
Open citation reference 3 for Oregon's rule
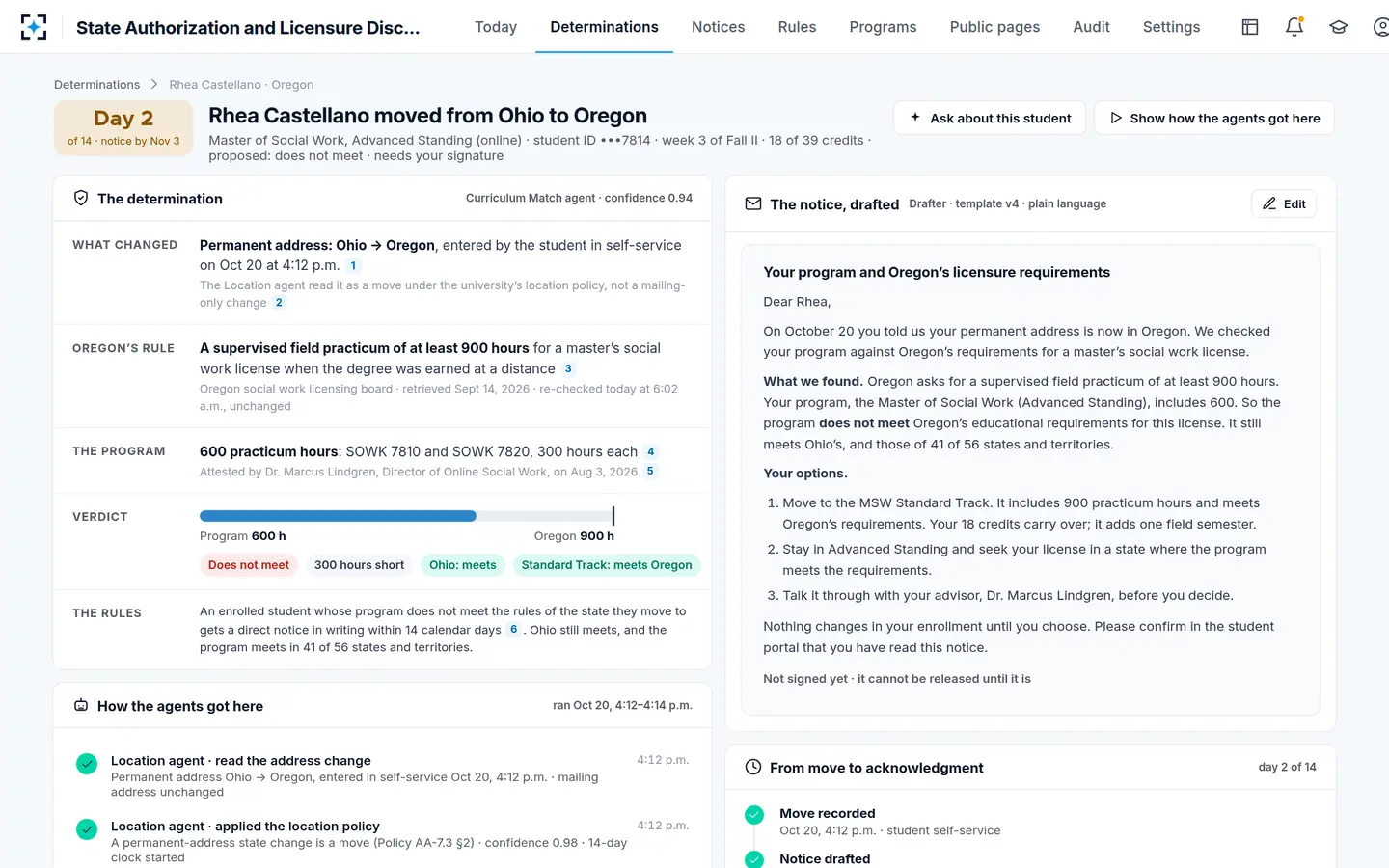(x=568, y=368)
